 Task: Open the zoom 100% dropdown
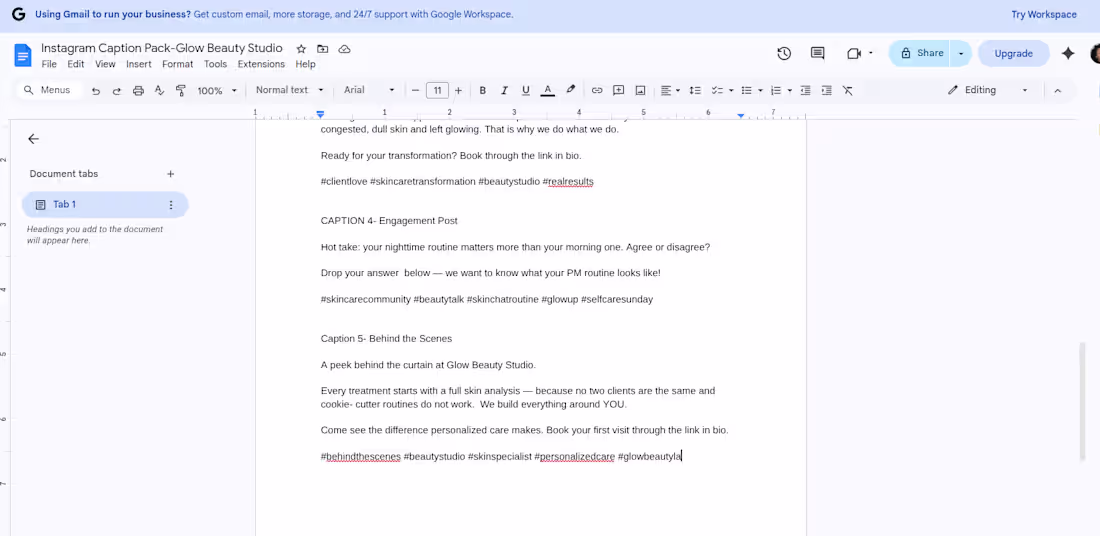(x=217, y=91)
